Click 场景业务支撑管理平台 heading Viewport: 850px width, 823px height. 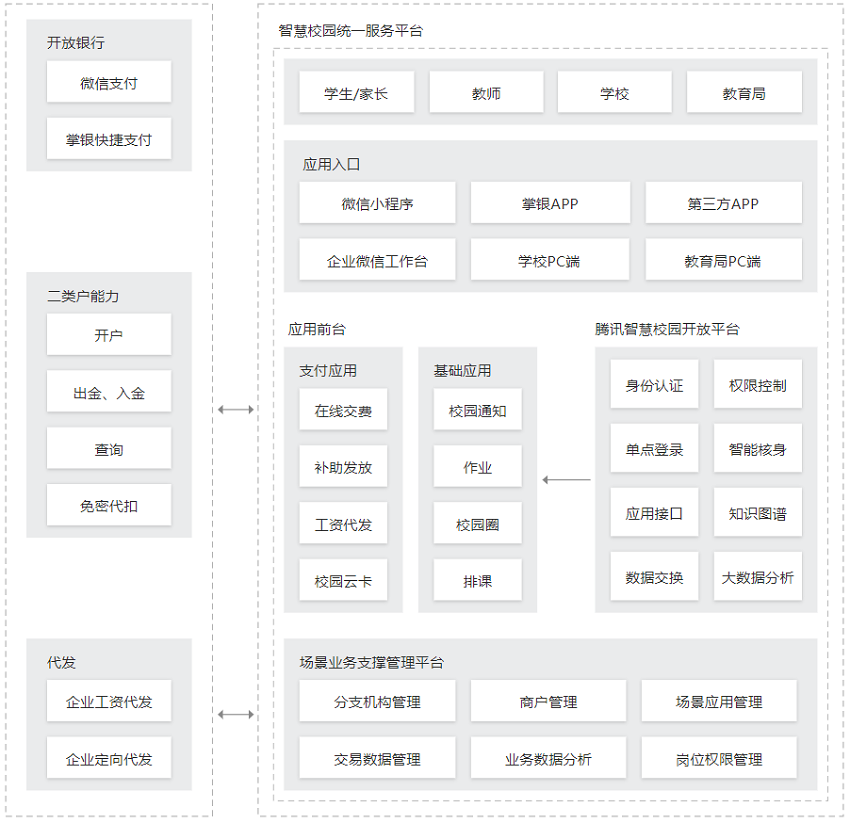tap(372, 663)
